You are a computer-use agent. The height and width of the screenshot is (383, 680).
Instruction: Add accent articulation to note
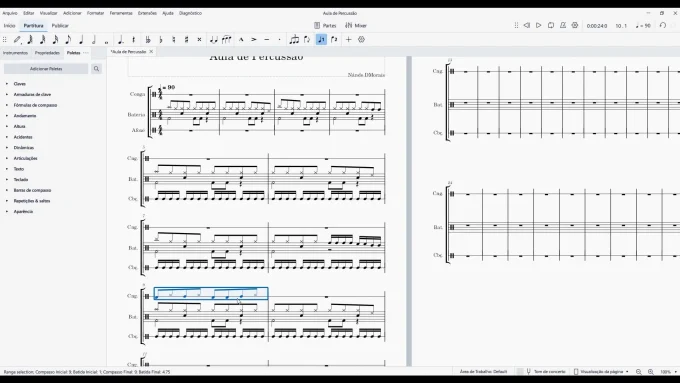254,39
